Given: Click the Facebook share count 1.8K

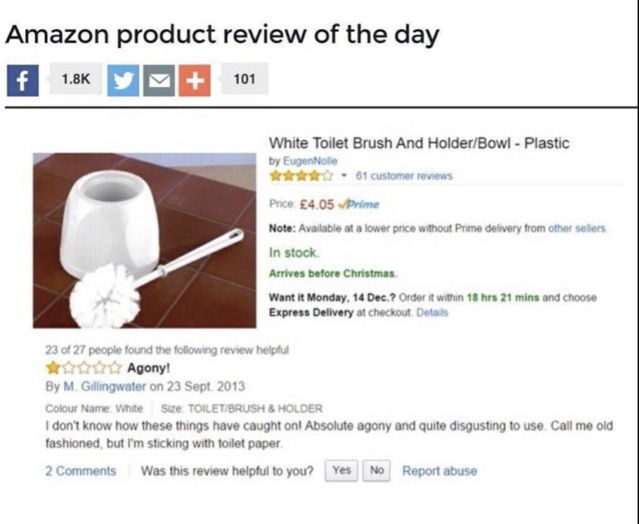Looking at the screenshot, I should tap(74, 77).
